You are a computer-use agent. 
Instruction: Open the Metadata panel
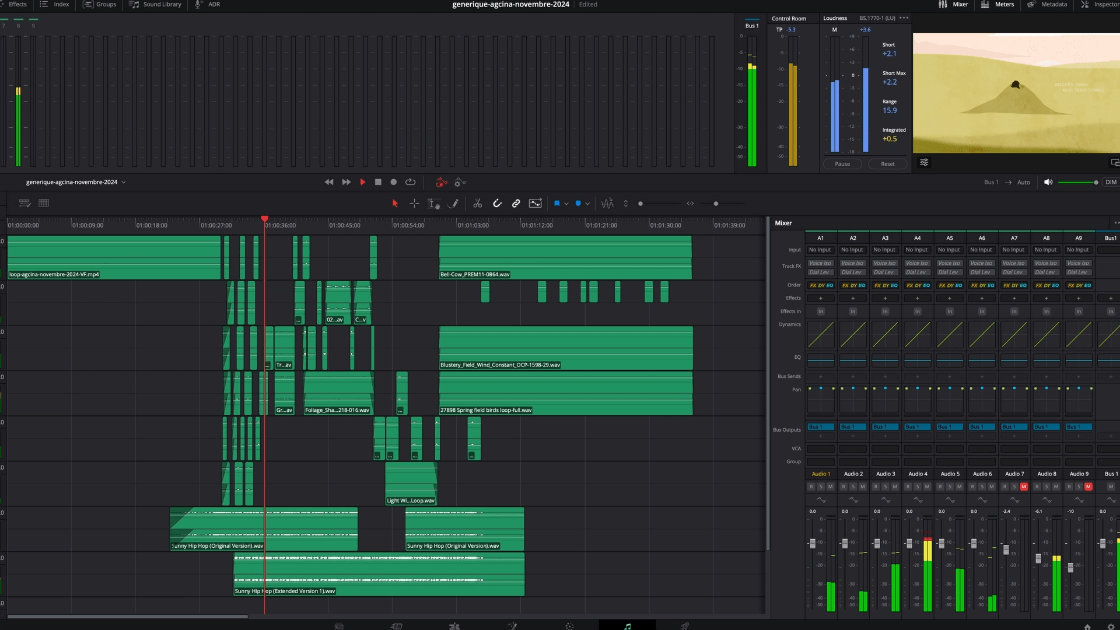point(1047,4)
